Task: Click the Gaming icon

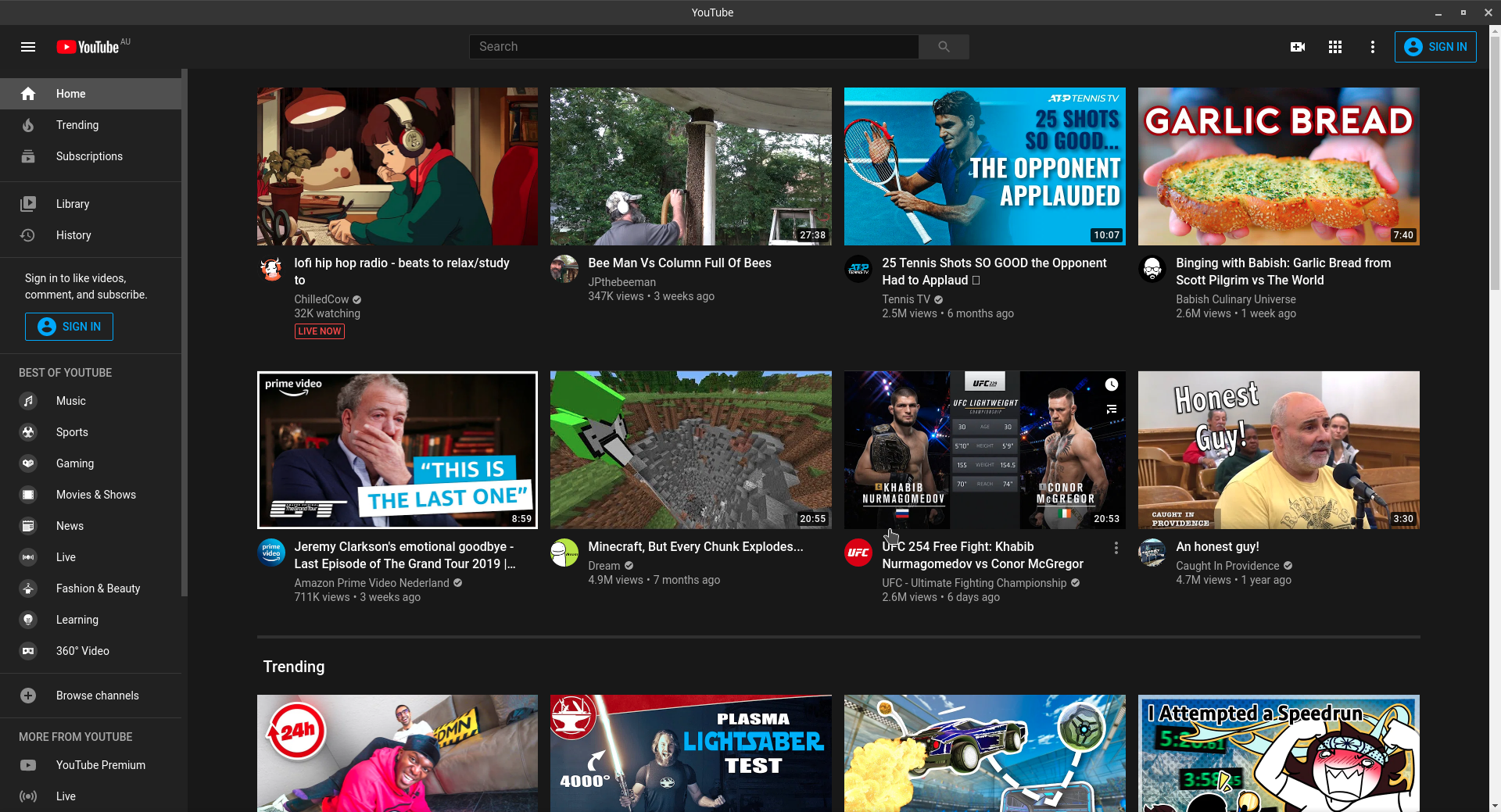Action: pos(28,463)
